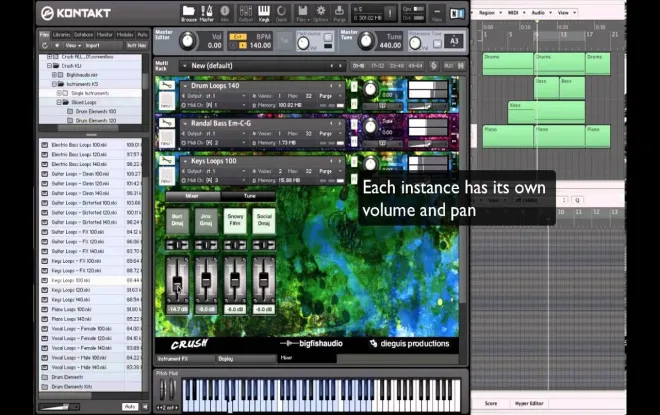Click the NI logo icon
The image size is (660, 415).
click(x=457, y=13)
